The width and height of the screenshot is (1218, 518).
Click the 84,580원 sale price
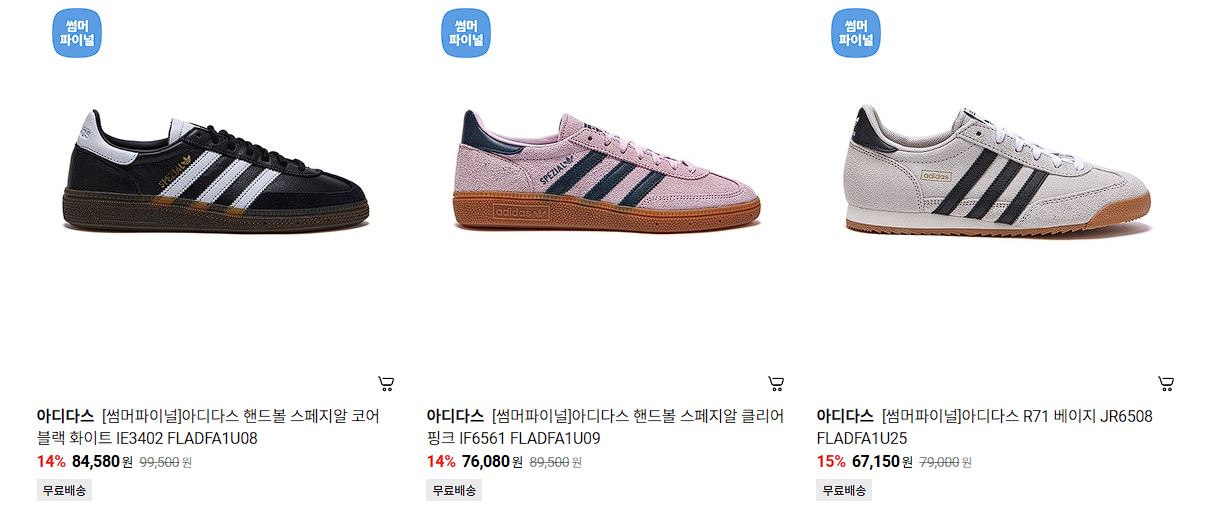pyautogui.click(x=103, y=462)
